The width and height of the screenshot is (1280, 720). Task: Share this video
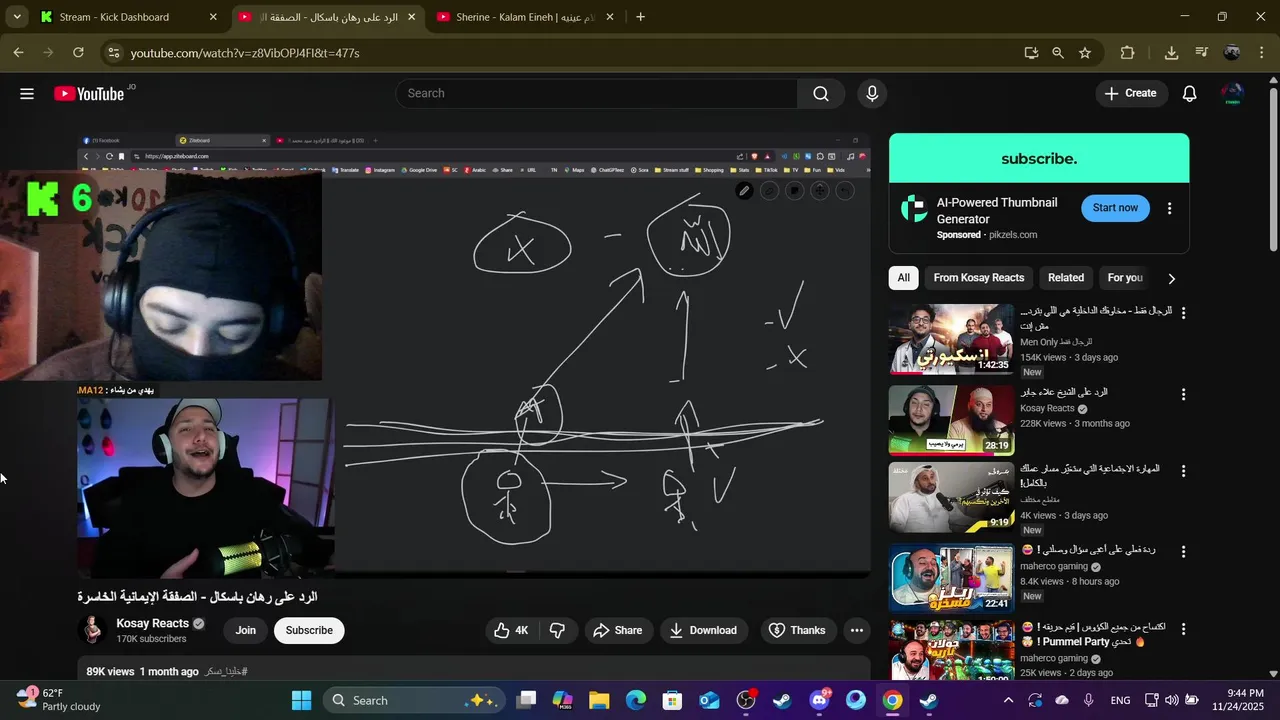pyautogui.click(x=617, y=630)
